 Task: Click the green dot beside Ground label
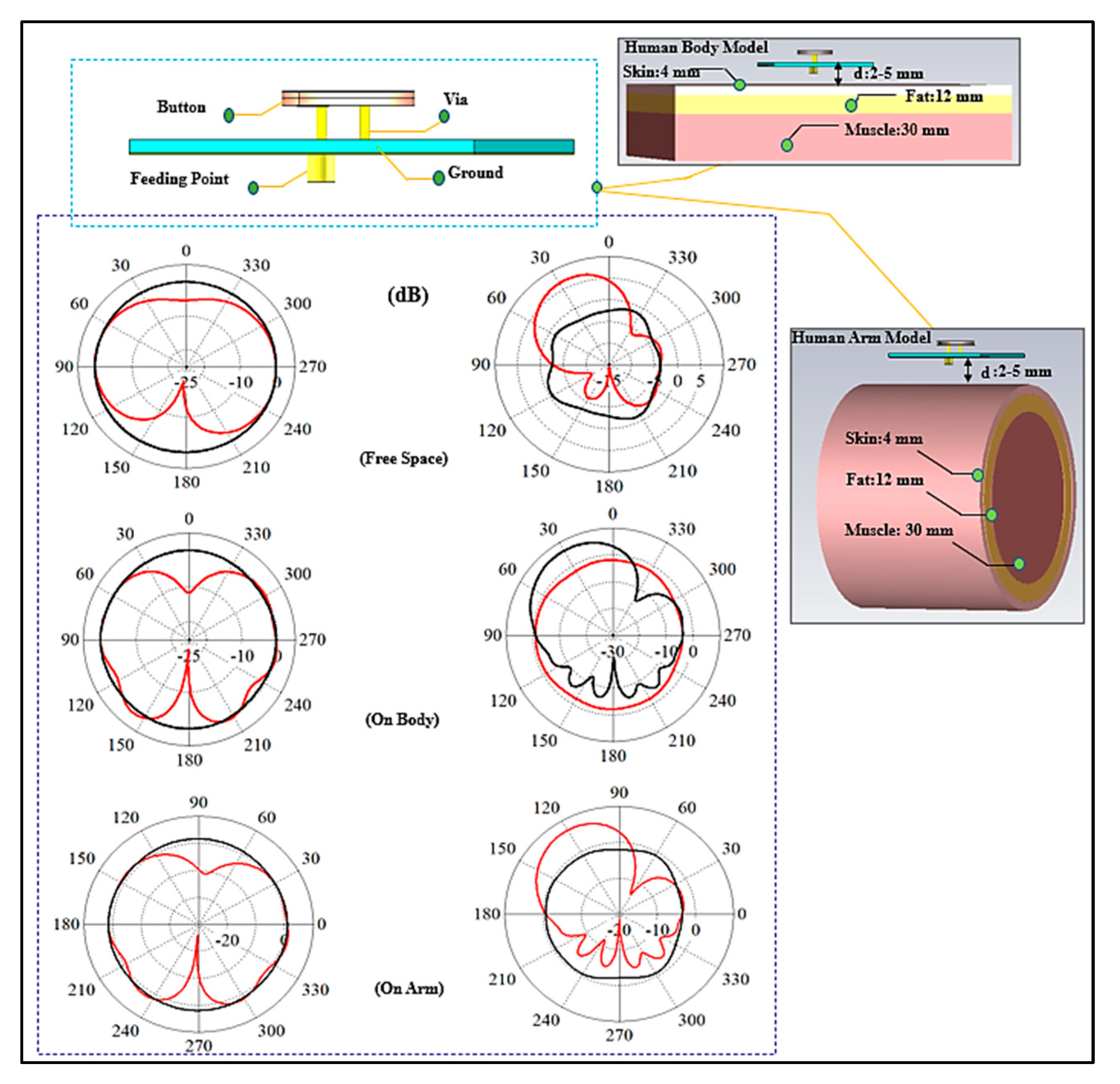[x=438, y=178]
